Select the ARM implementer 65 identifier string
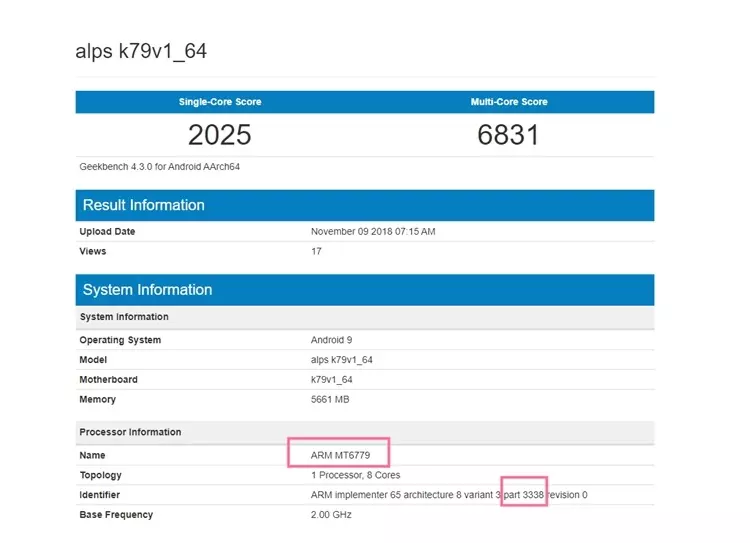This screenshot has height=543, width=750. click(x=449, y=495)
